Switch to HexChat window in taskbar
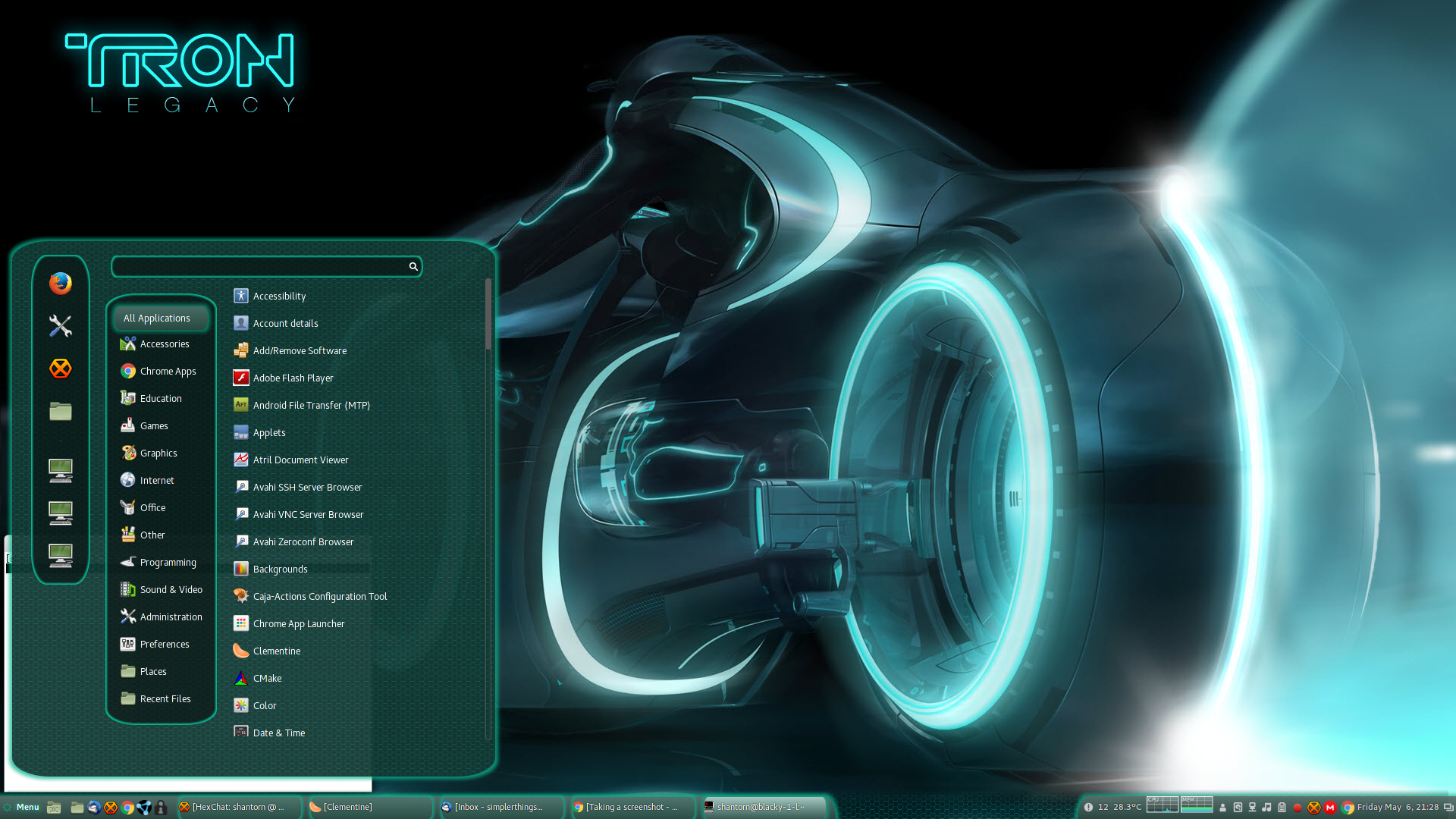Viewport: 1456px width, 819px height. click(x=238, y=807)
